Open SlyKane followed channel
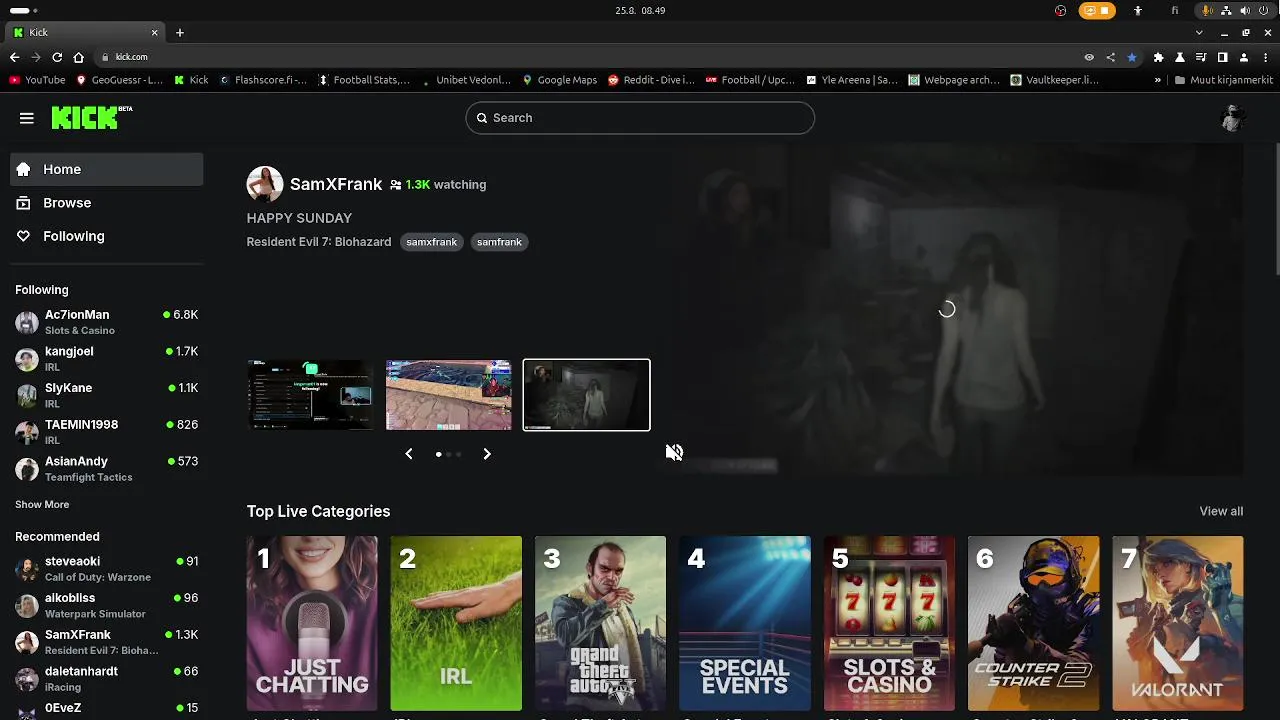The height and width of the screenshot is (720, 1280). click(x=106, y=395)
